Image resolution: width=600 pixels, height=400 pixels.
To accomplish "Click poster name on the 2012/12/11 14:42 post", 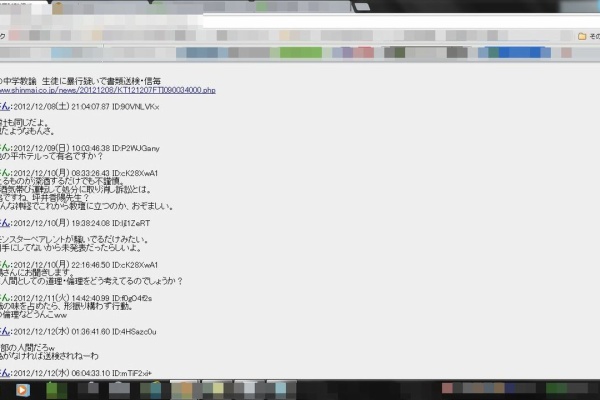I will click(x=4, y=297).
